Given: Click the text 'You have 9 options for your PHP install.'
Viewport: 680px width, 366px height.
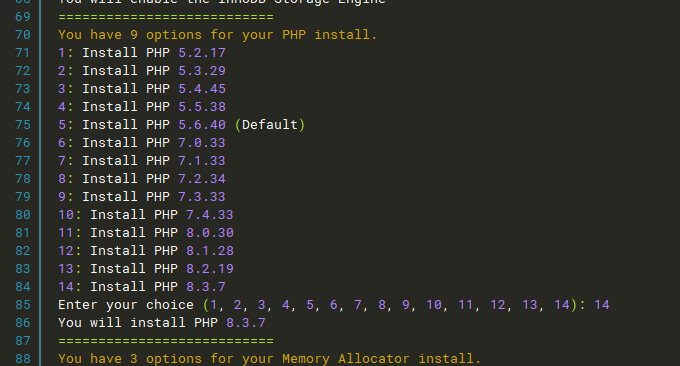Looking at the screenshot, I should tap(218, 35).
